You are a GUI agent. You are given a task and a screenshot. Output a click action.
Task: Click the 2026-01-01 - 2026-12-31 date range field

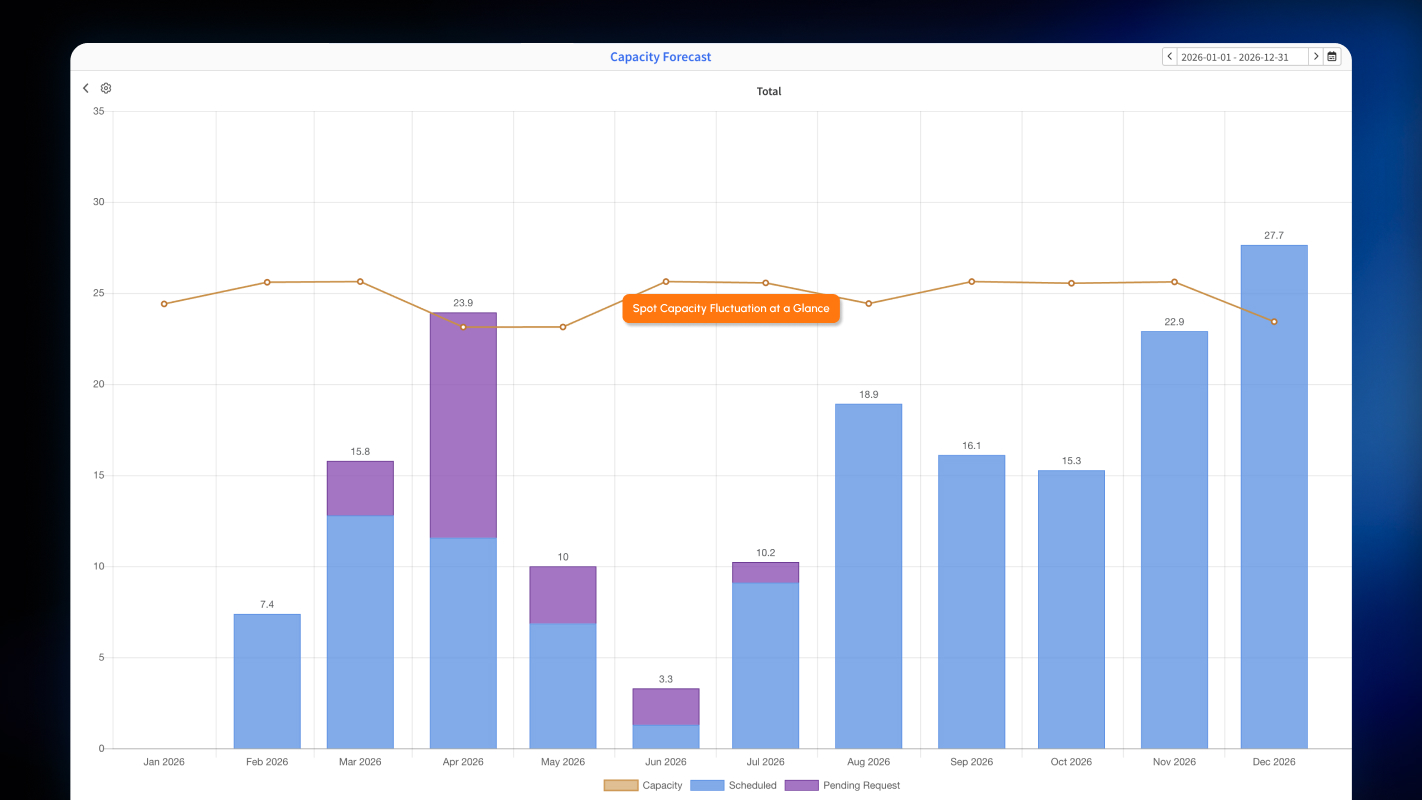coord(1243,57)
